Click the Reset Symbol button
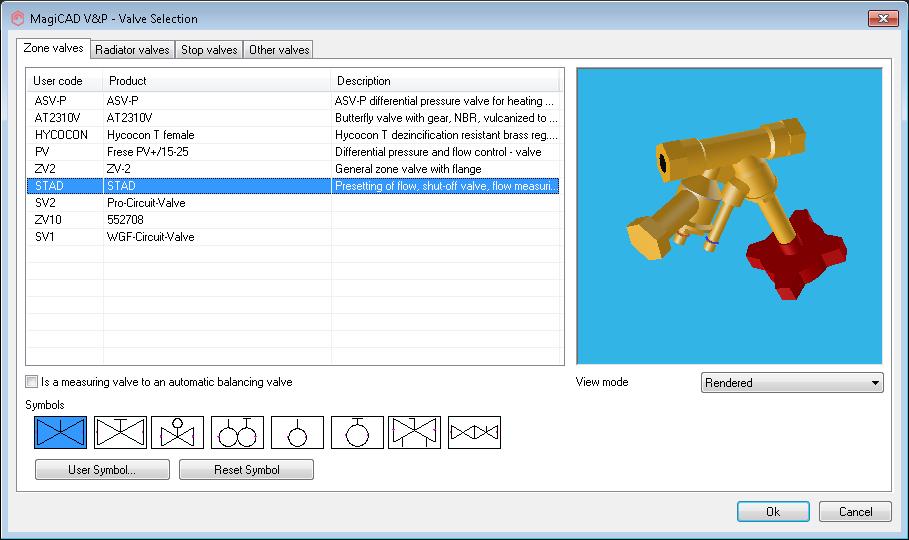Image resolution: width=909 pixels, height=540 pixels. [x=246, y=470]
